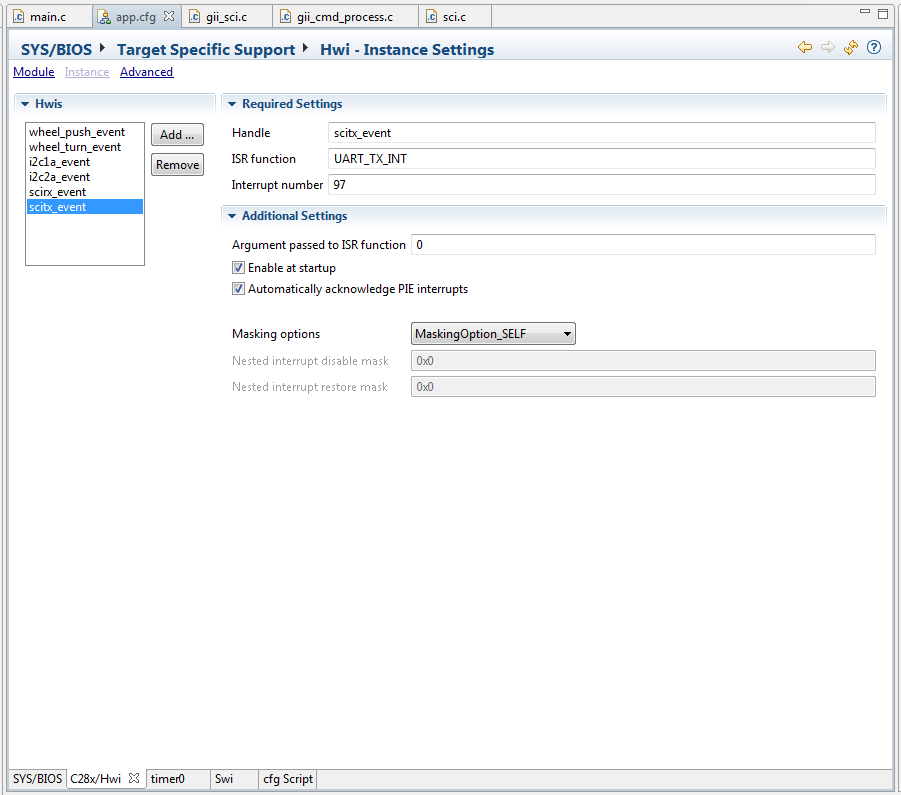Click the follow-links arrows icon near top right
Image resolution: width=901 pixels, height=795 pixels.
pyautogui.click(x=850, y=47)
